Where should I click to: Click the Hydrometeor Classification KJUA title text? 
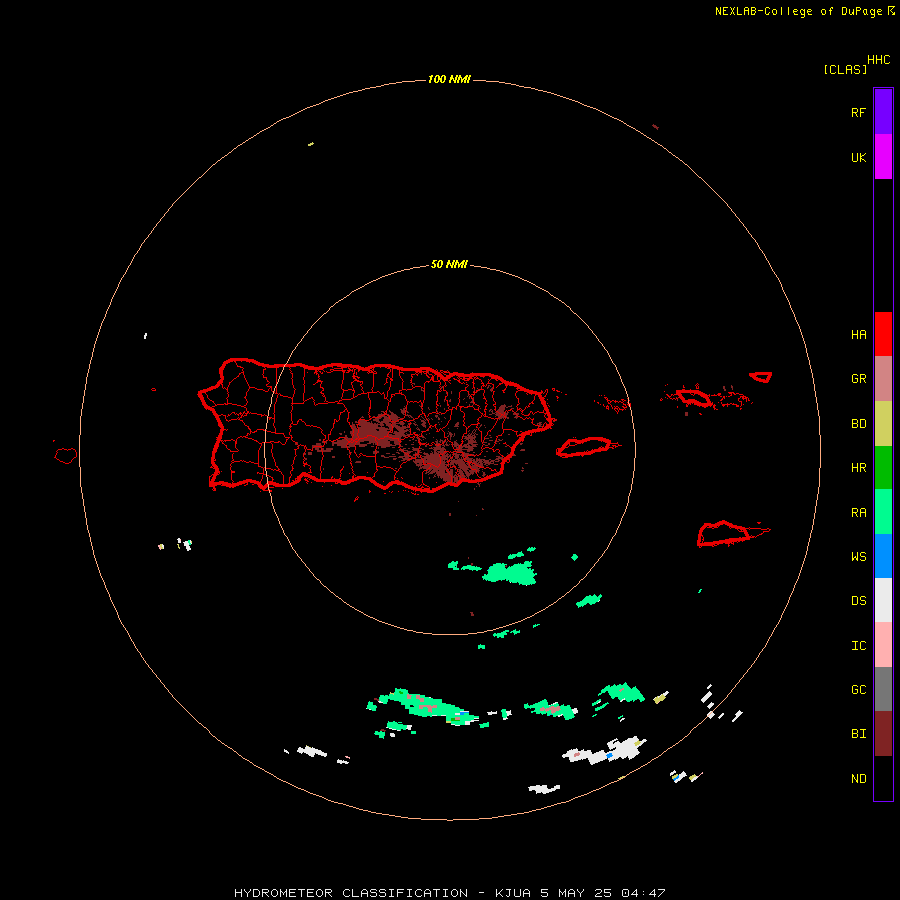pos(449,893)
